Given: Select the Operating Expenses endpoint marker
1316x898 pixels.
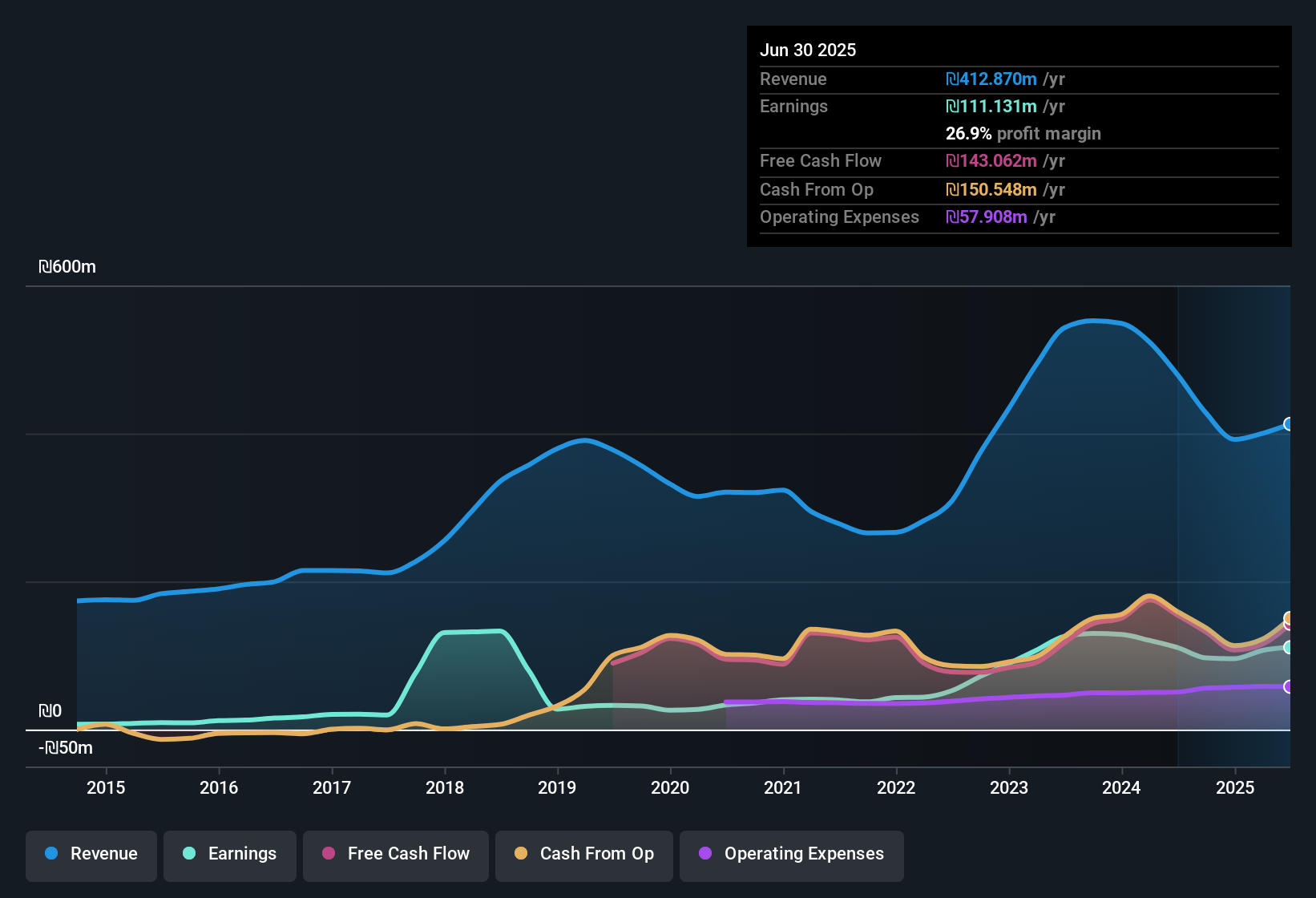Looking at the screenshot, I should (x=1289, y=686).
